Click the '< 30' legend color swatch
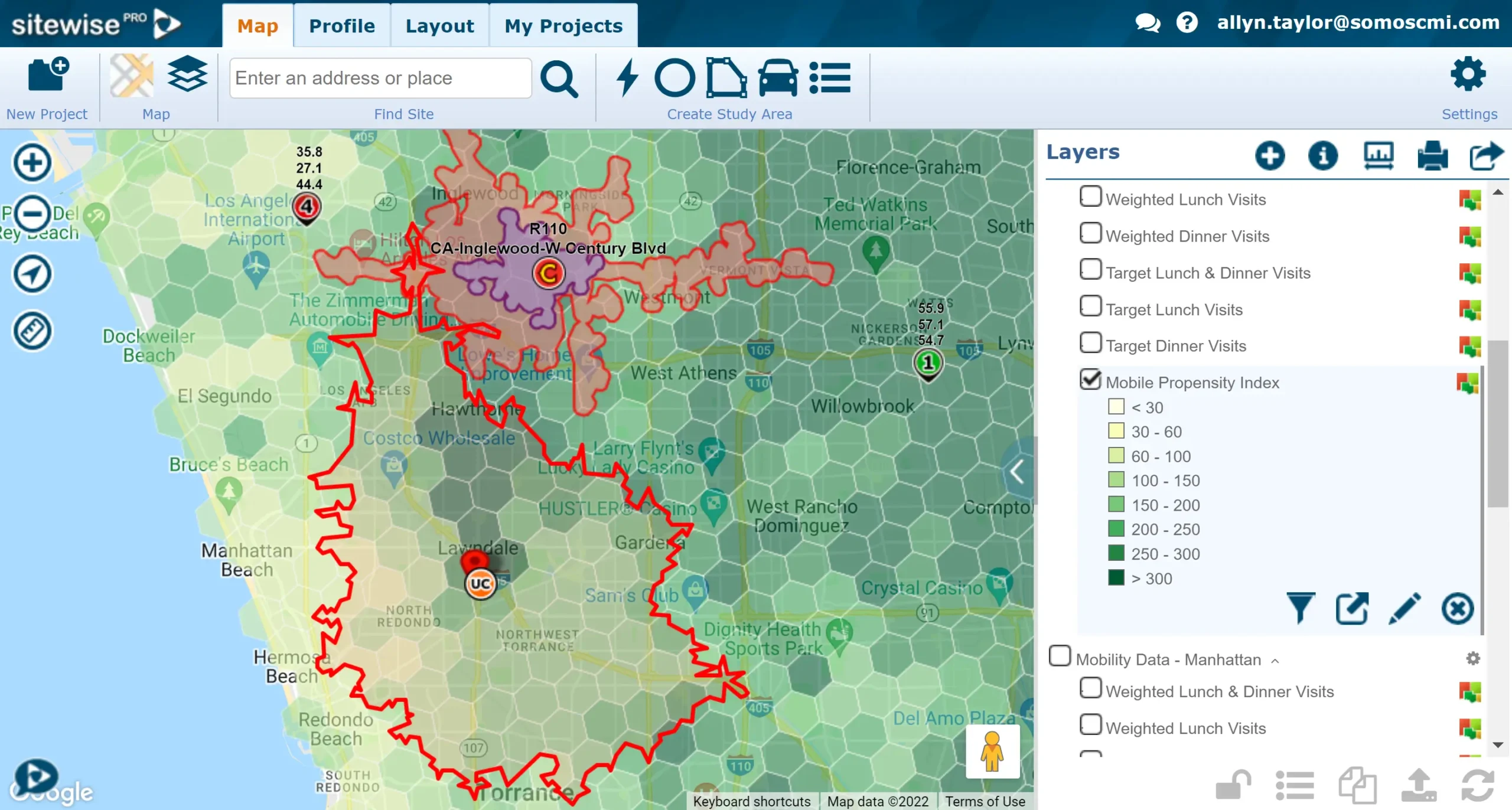 pos(1116,406)
